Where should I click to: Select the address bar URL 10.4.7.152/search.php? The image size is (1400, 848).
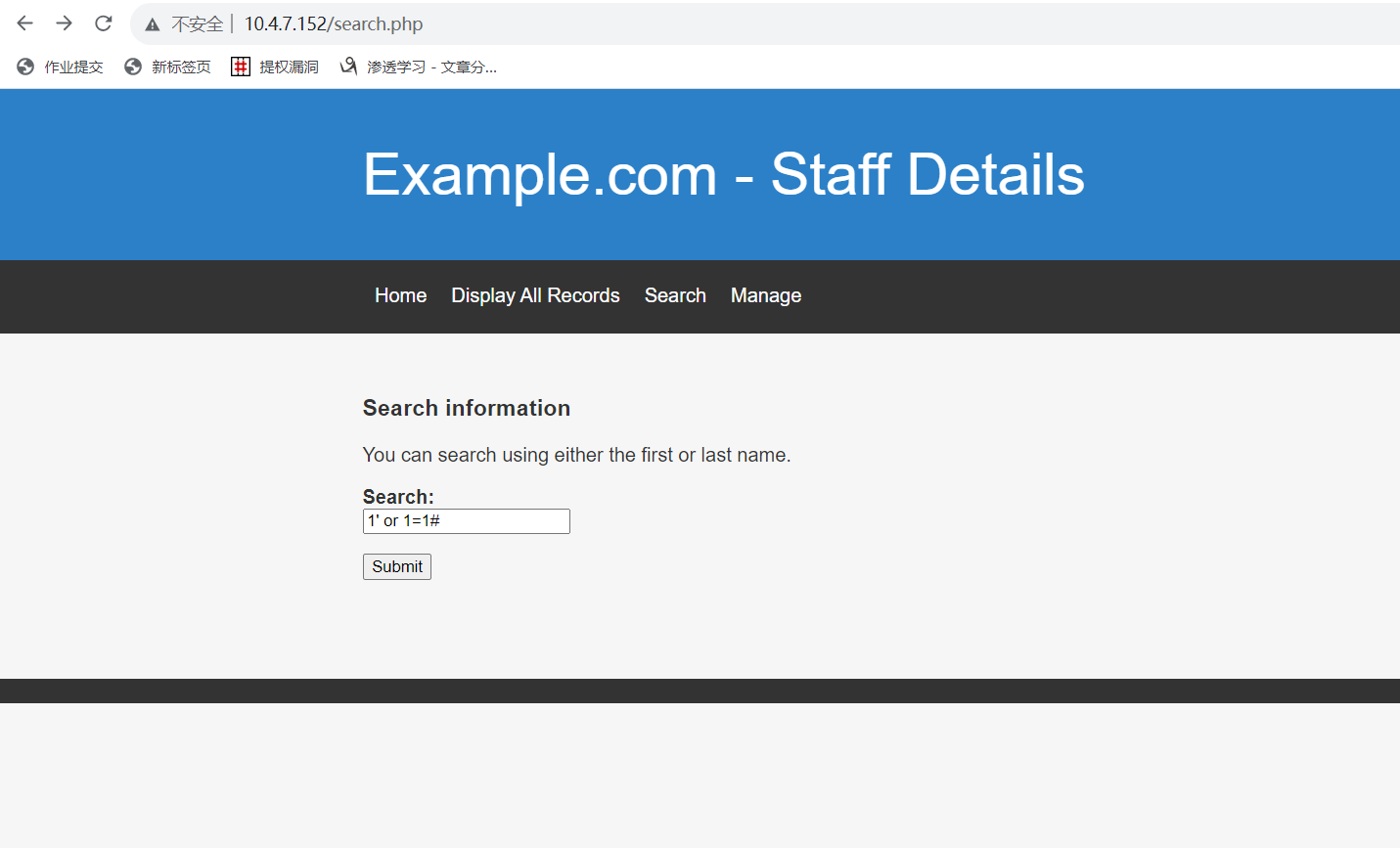point(334,23)
